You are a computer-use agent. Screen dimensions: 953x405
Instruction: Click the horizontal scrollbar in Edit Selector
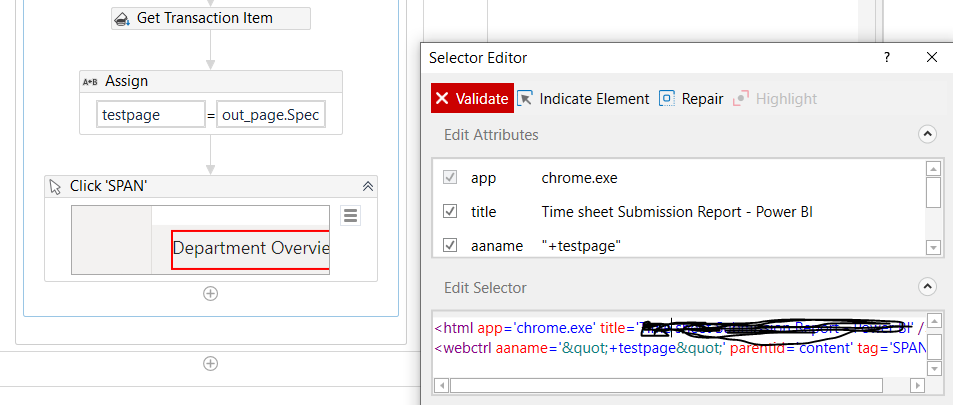pos(665,385)
